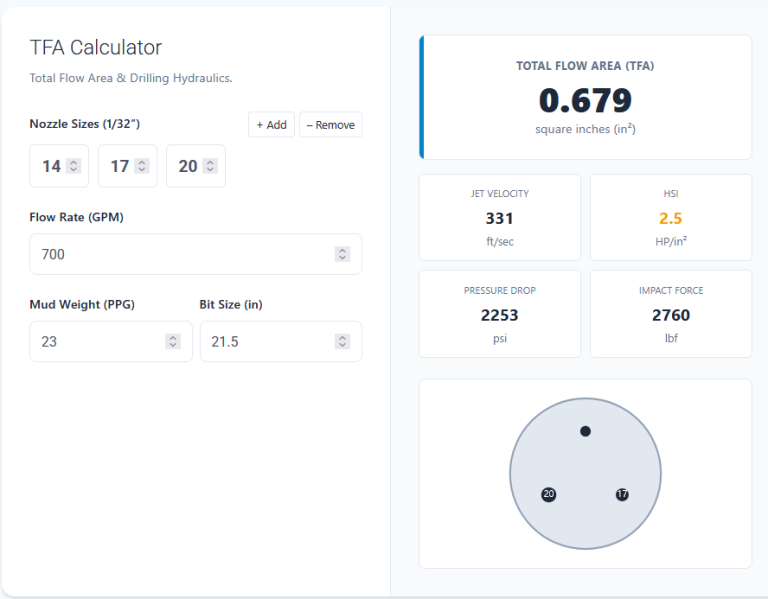Click the stepper arrows on nozzle 14
This screenshot has width=768, height=599.
74,166
